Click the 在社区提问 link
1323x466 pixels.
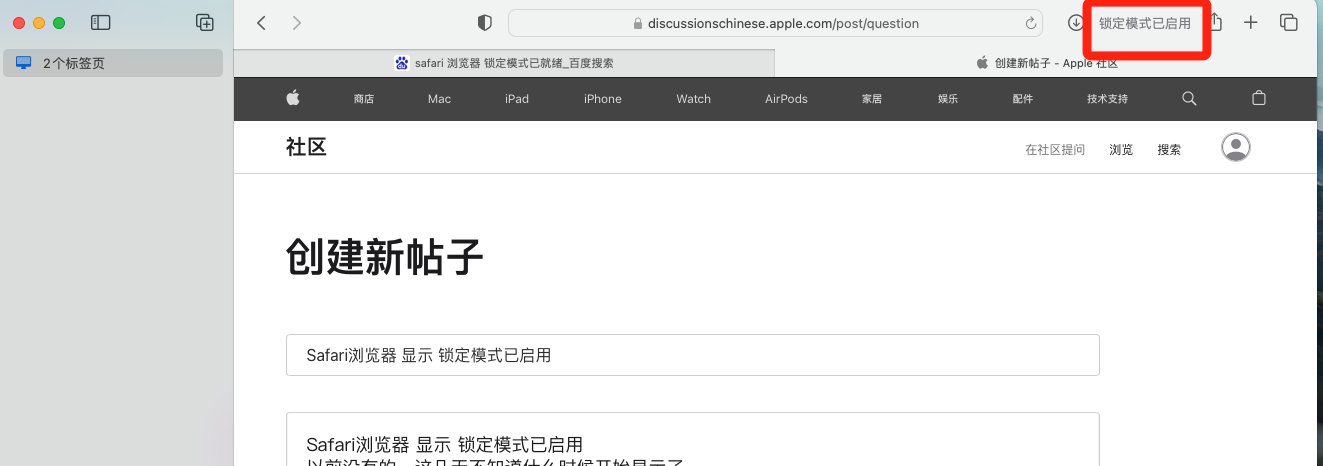coord(1055,149)
